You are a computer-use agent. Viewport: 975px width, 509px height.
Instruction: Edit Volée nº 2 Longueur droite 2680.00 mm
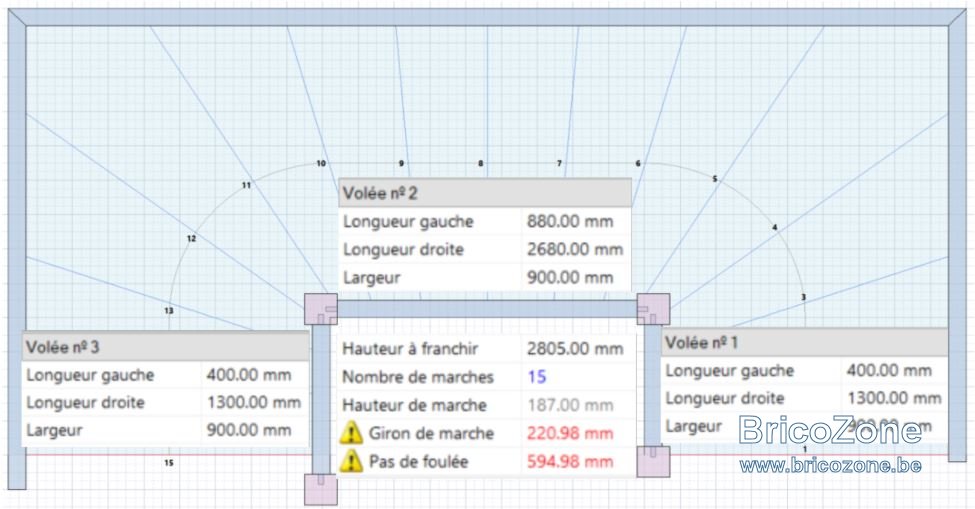(575, 249)
